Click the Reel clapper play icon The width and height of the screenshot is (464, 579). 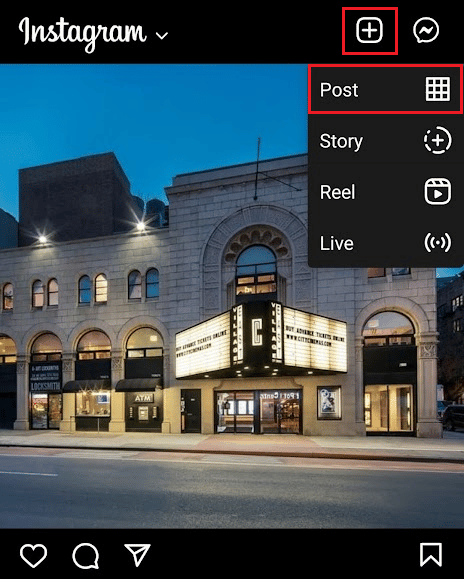(x=438, y=191)
